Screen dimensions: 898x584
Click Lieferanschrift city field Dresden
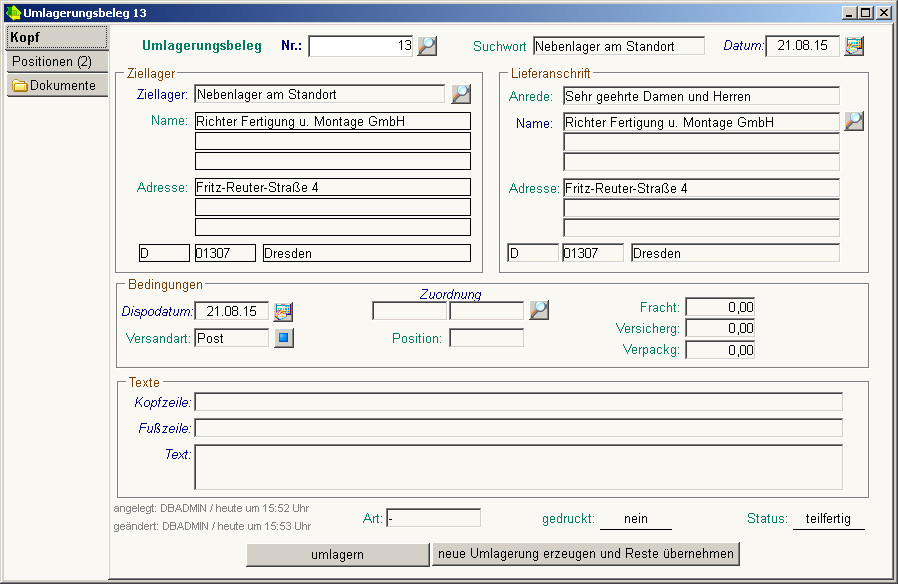pyautogui.click(x=735, y=253)
